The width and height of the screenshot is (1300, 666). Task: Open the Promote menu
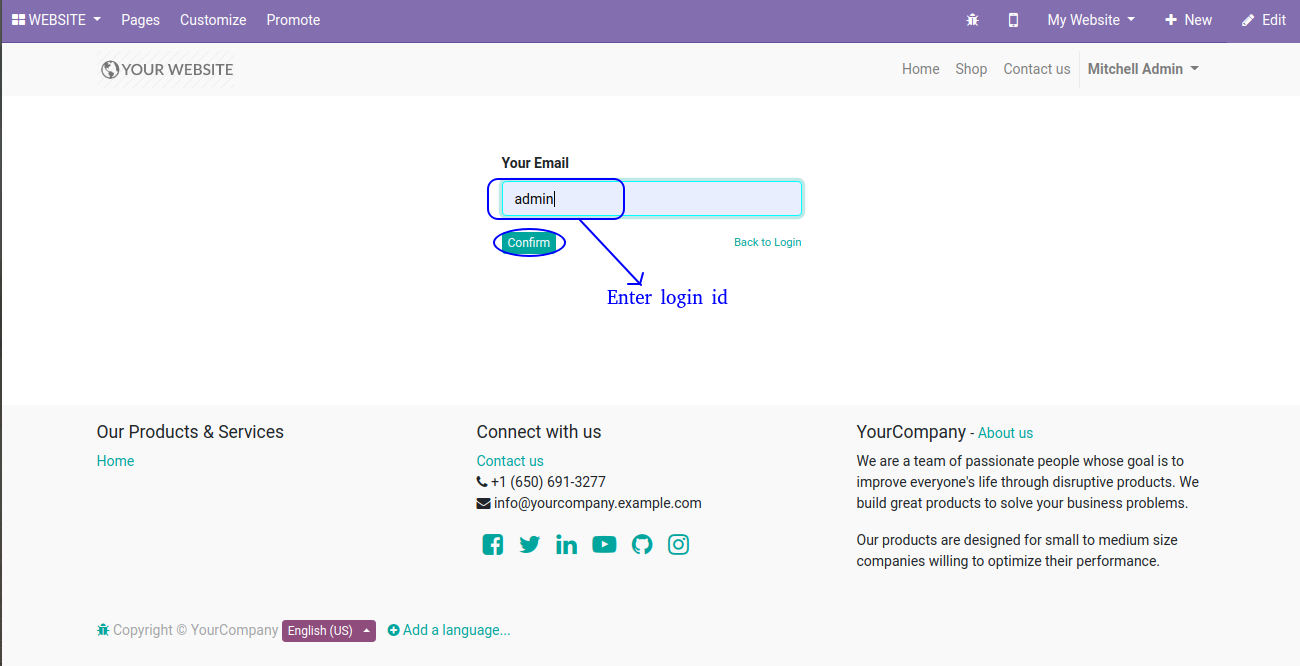click(x=293, y=20)
